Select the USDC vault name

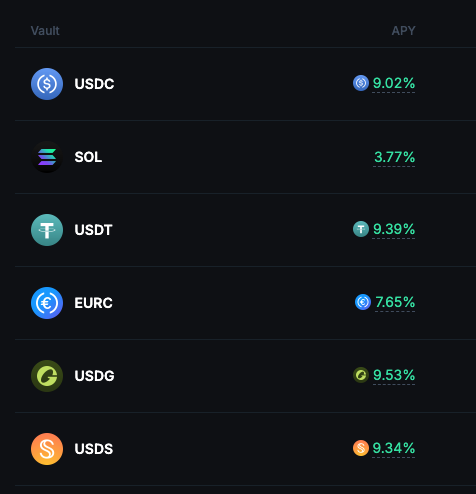[x=94, y=84]
